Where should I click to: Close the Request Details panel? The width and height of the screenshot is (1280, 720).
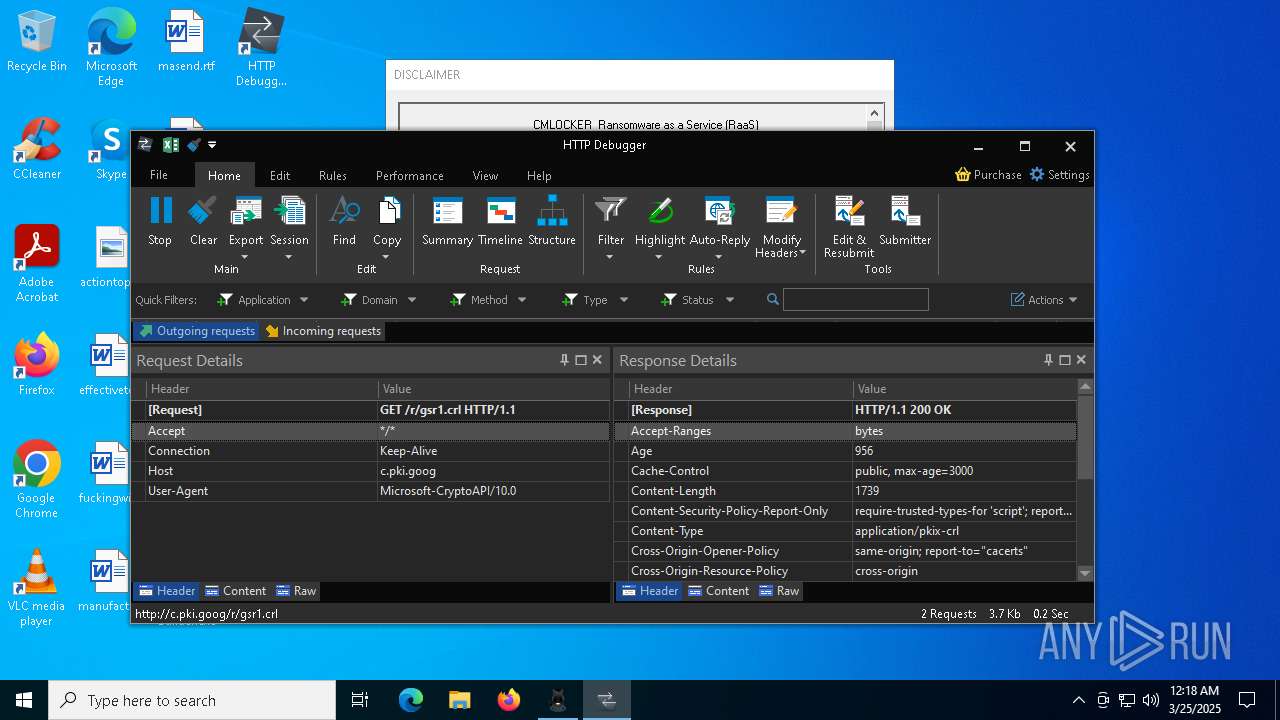click(597, 360)
